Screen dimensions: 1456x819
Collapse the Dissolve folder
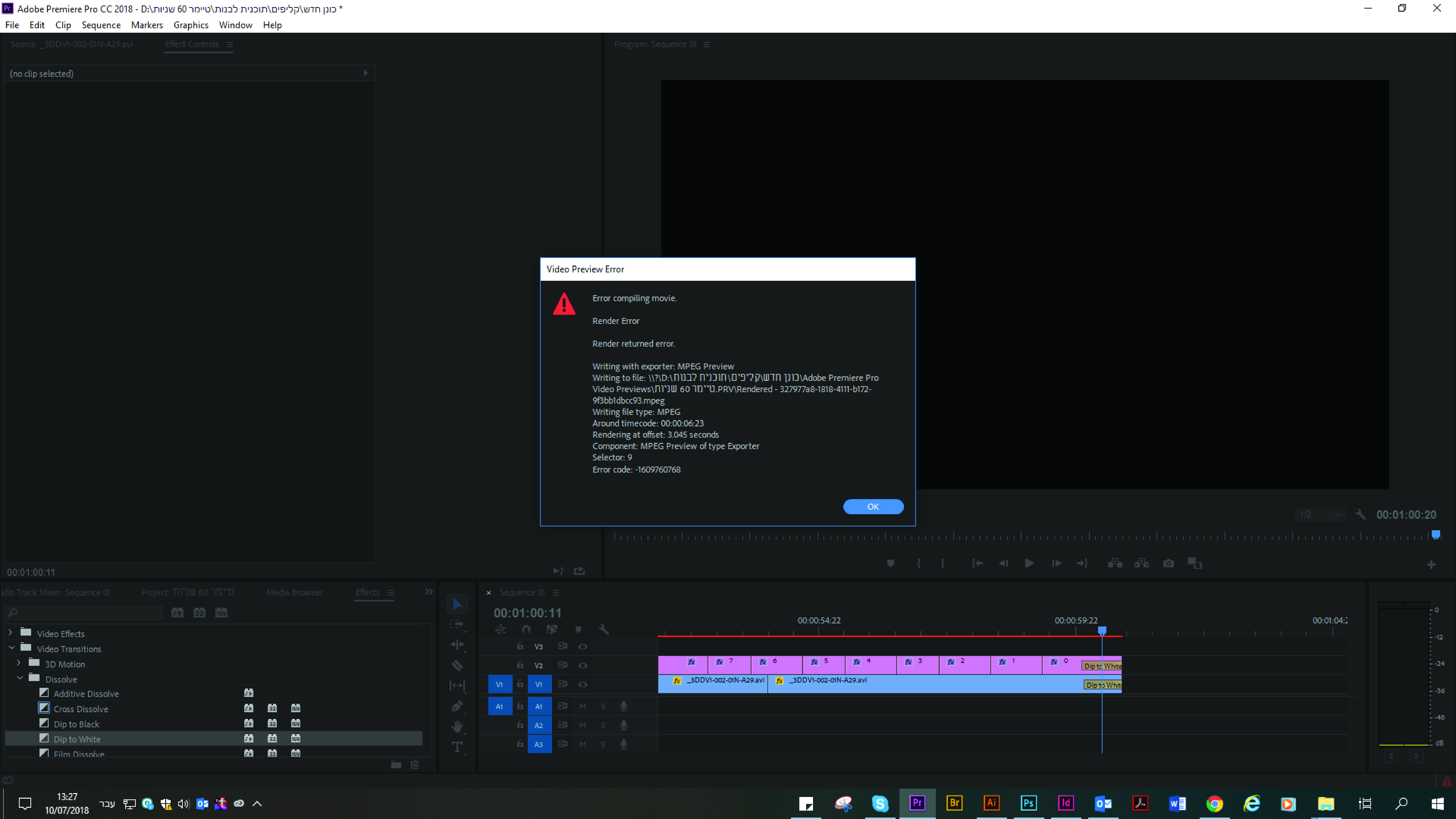pos(20,678)
